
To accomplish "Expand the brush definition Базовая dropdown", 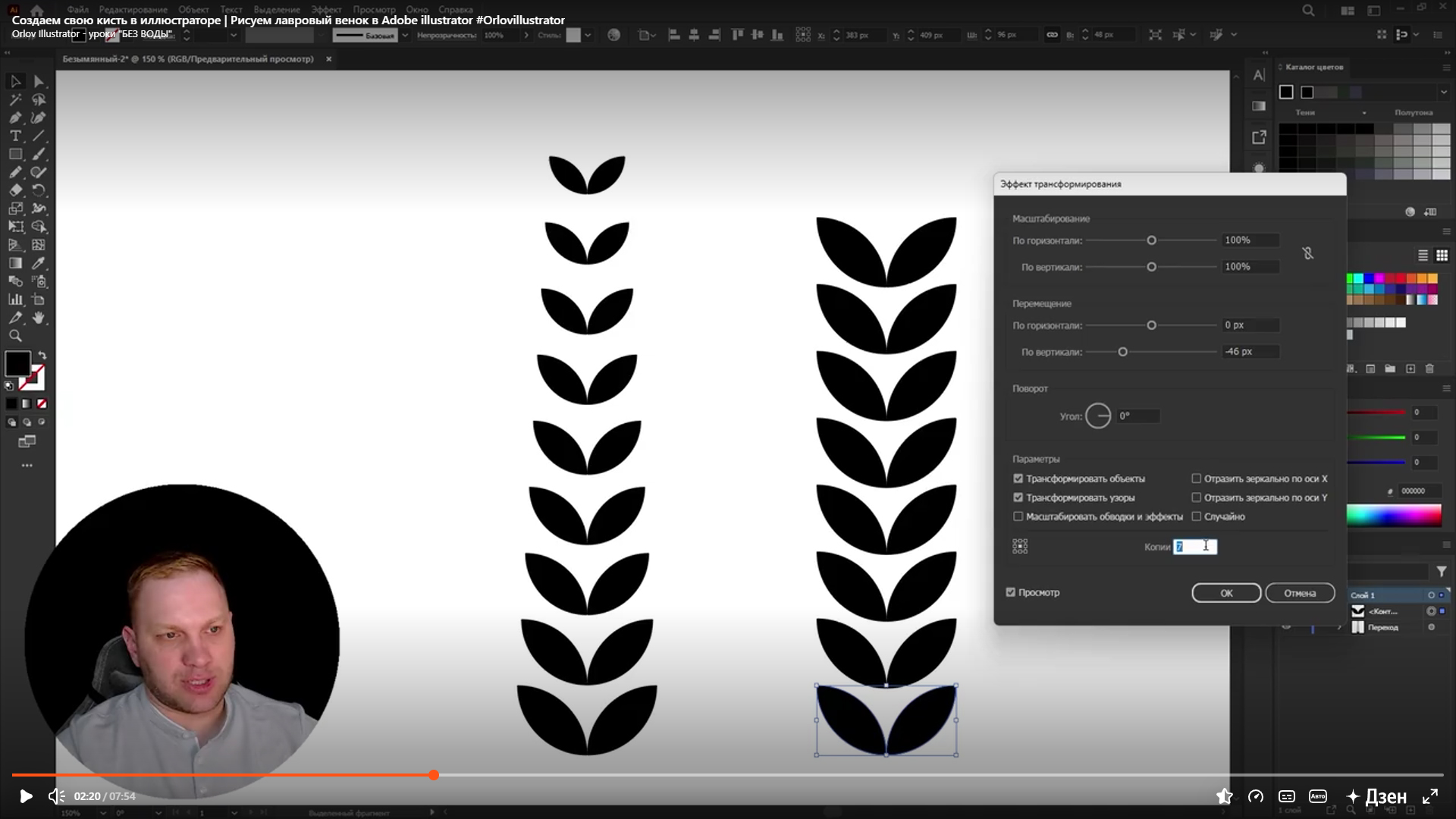I will (405, 35).
